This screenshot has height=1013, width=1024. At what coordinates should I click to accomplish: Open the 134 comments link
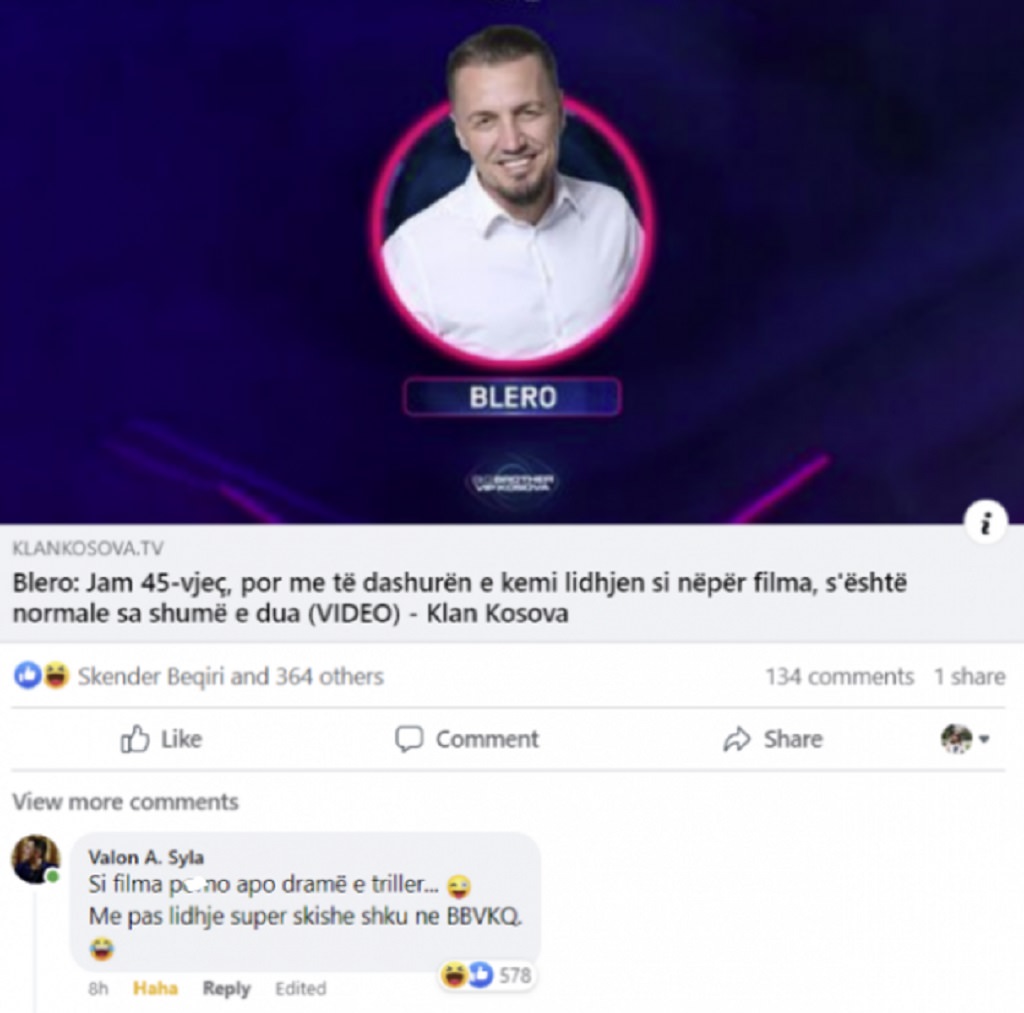coord(839,676)
